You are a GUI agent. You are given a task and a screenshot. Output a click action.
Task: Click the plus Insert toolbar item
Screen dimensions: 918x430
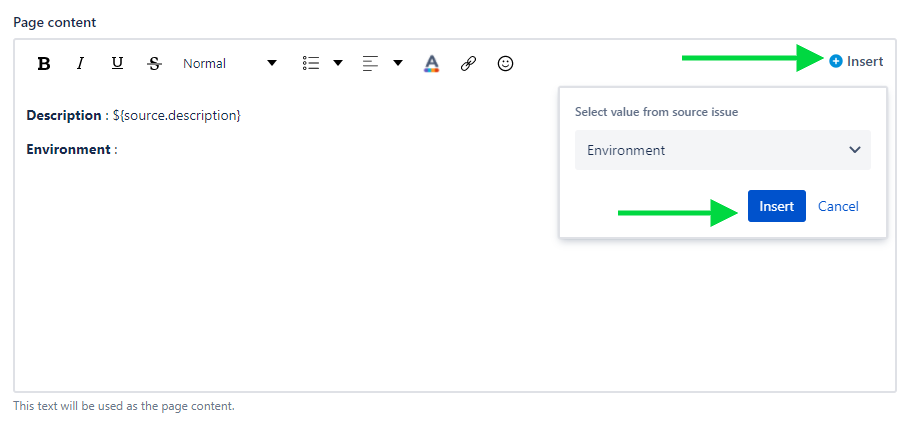point(856,62)
